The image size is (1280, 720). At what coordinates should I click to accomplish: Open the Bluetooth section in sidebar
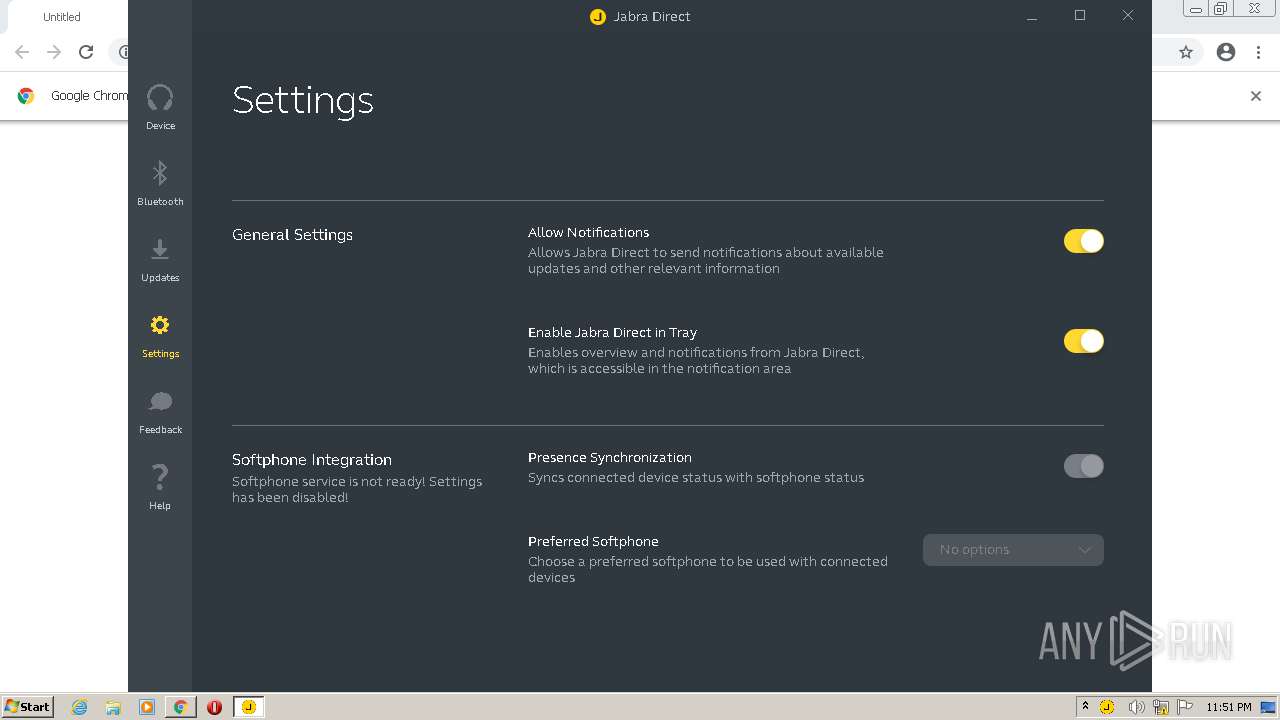point(160,183)
